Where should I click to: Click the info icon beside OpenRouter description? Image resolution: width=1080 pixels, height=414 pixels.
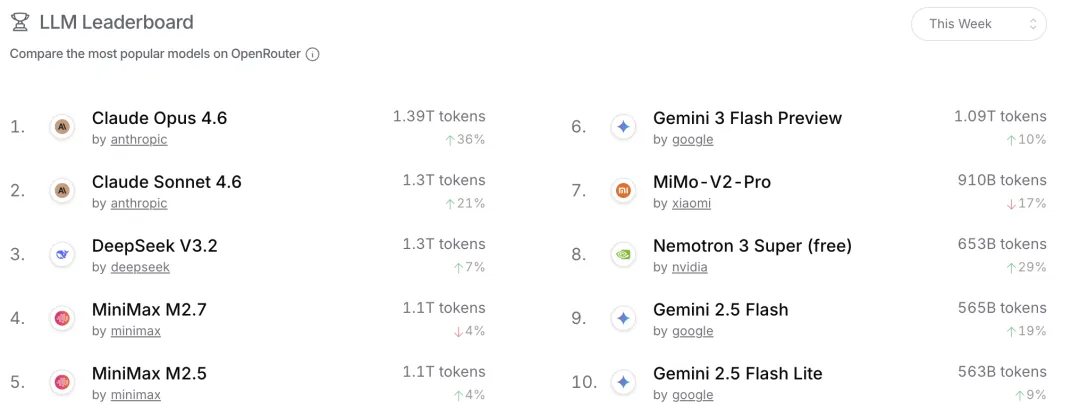pyautogui.click(x=312, y=54)
